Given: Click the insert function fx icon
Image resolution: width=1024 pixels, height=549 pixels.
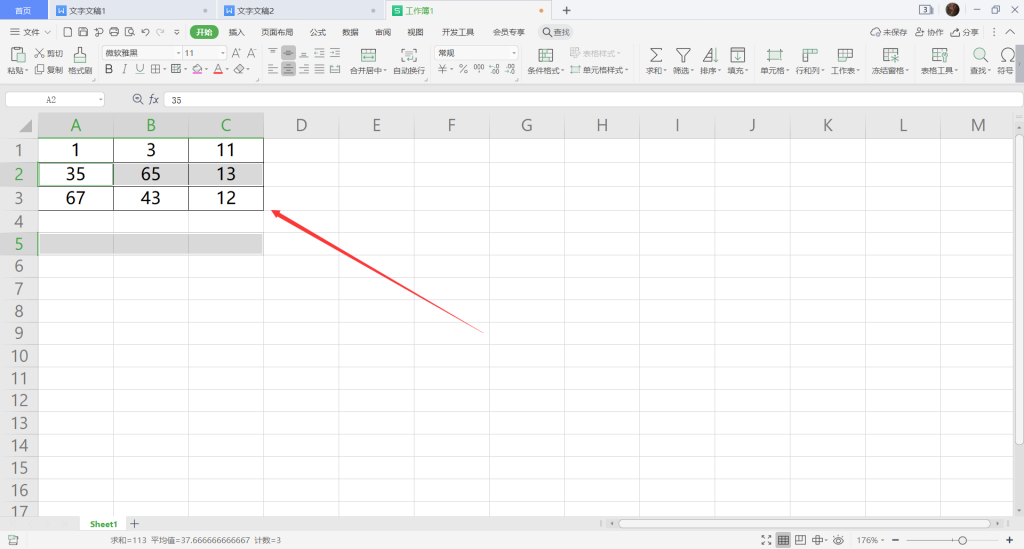Looking at the screenshot, I should tap(154, 99).
